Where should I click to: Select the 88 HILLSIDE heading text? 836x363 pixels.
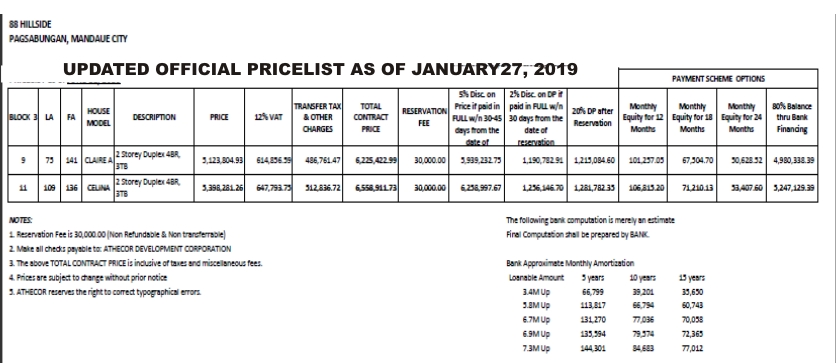click(30, 25)
